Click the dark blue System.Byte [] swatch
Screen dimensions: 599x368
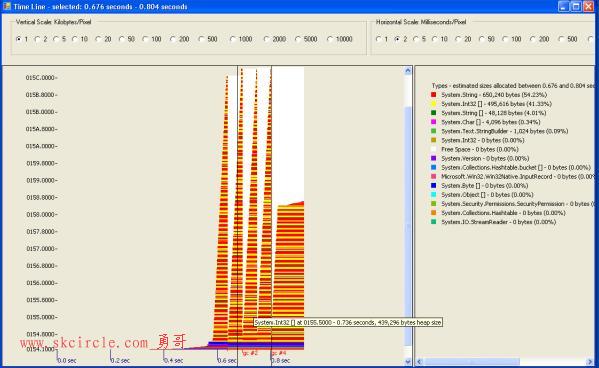pyautogui.click(x=434, y=185)
